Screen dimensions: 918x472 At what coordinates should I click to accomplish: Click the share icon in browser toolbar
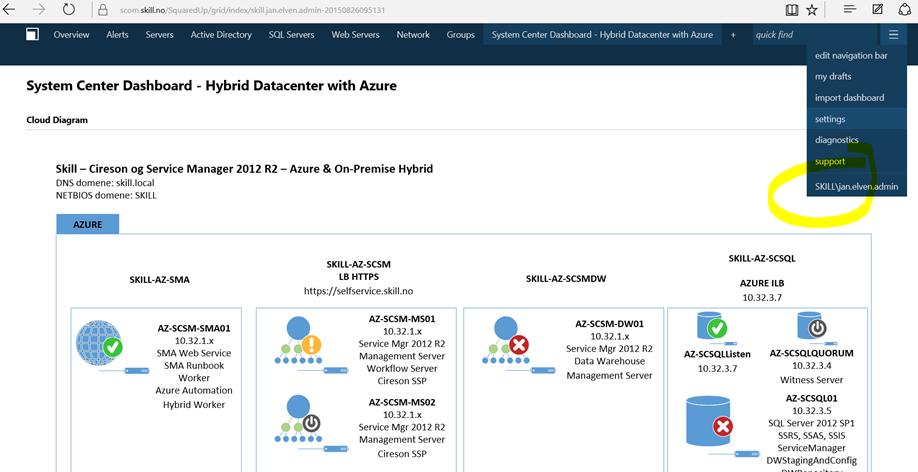[x=905, y=9]
